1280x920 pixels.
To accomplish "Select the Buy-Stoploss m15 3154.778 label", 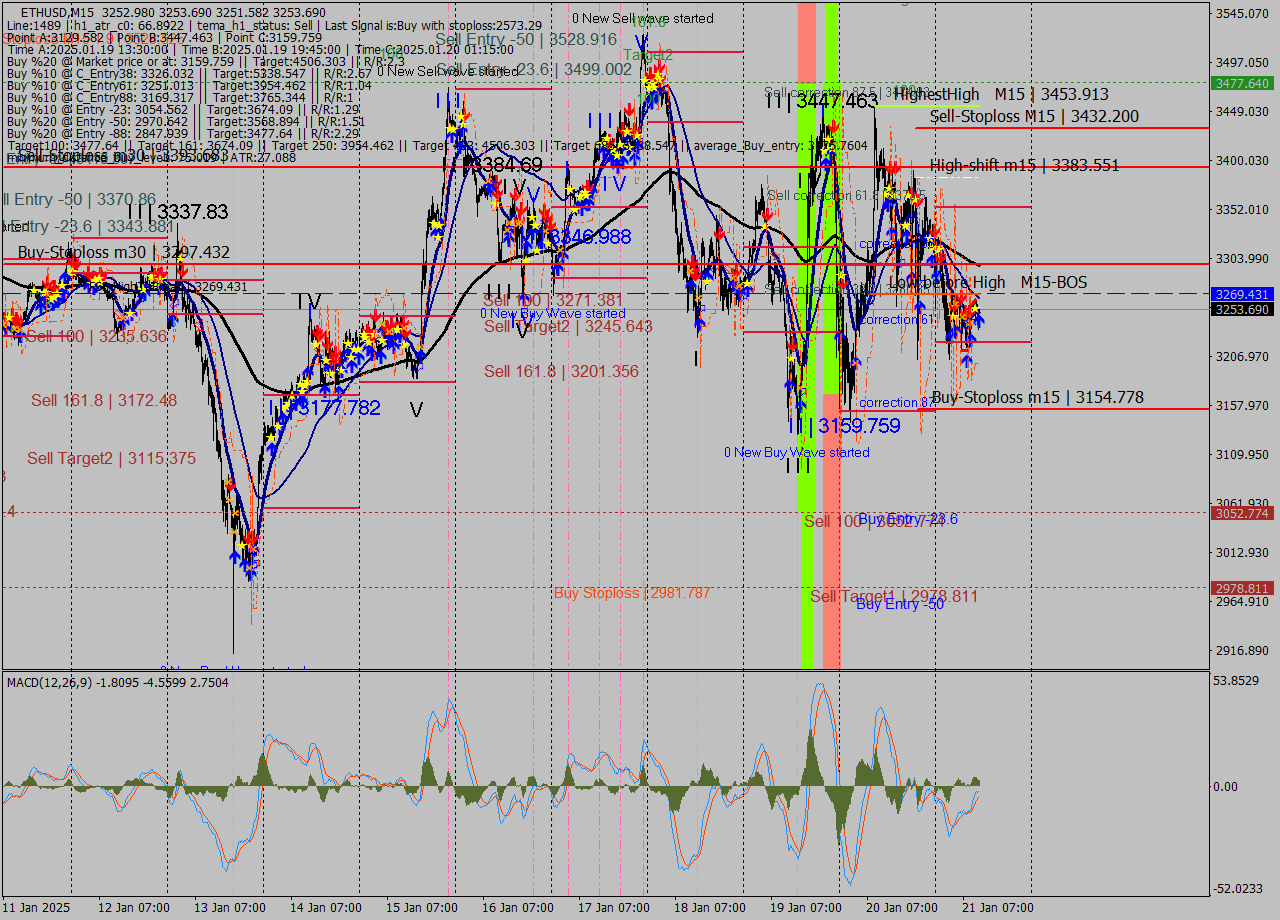I will pyautogui.click(x=1037, y=398).
